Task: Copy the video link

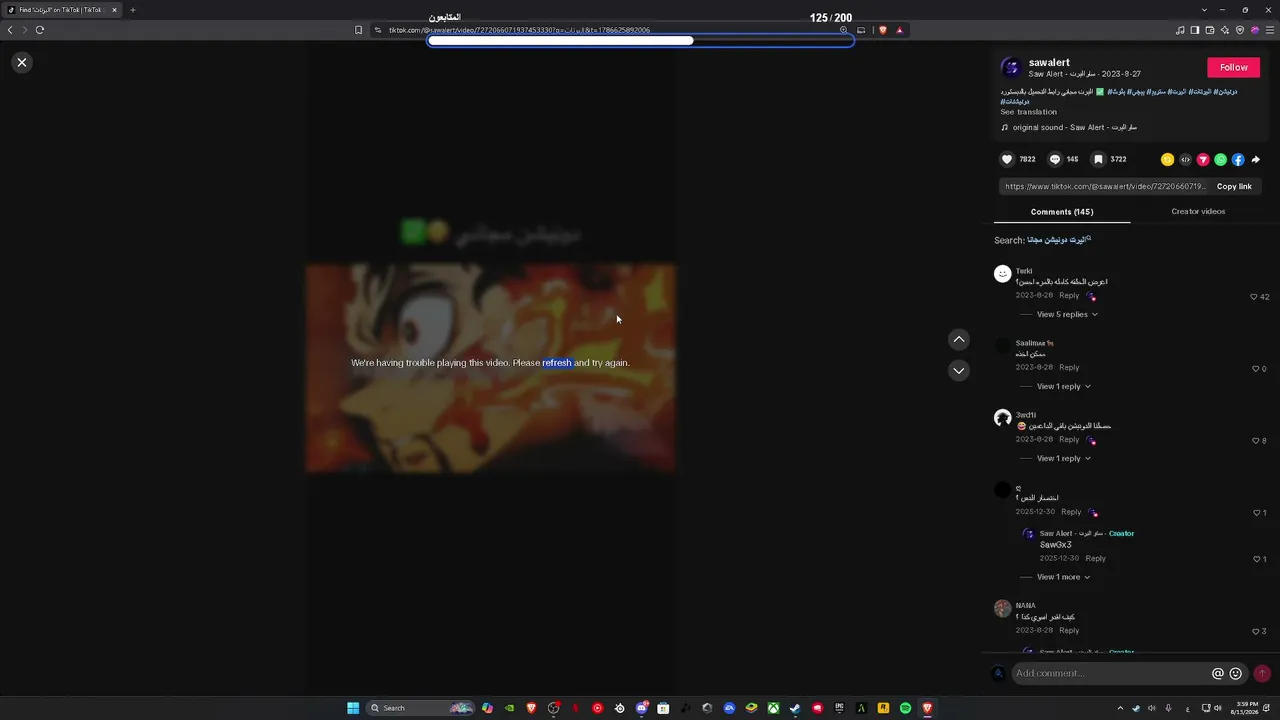Action: coord(1234,187)
